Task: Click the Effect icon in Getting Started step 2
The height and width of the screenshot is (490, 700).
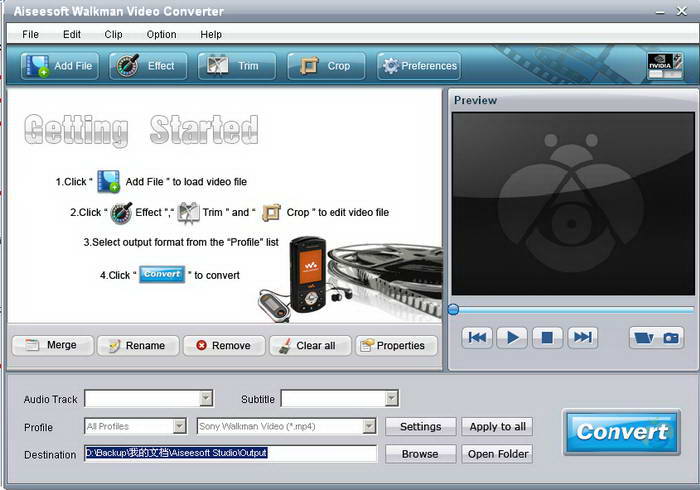Action: point(121,212)
